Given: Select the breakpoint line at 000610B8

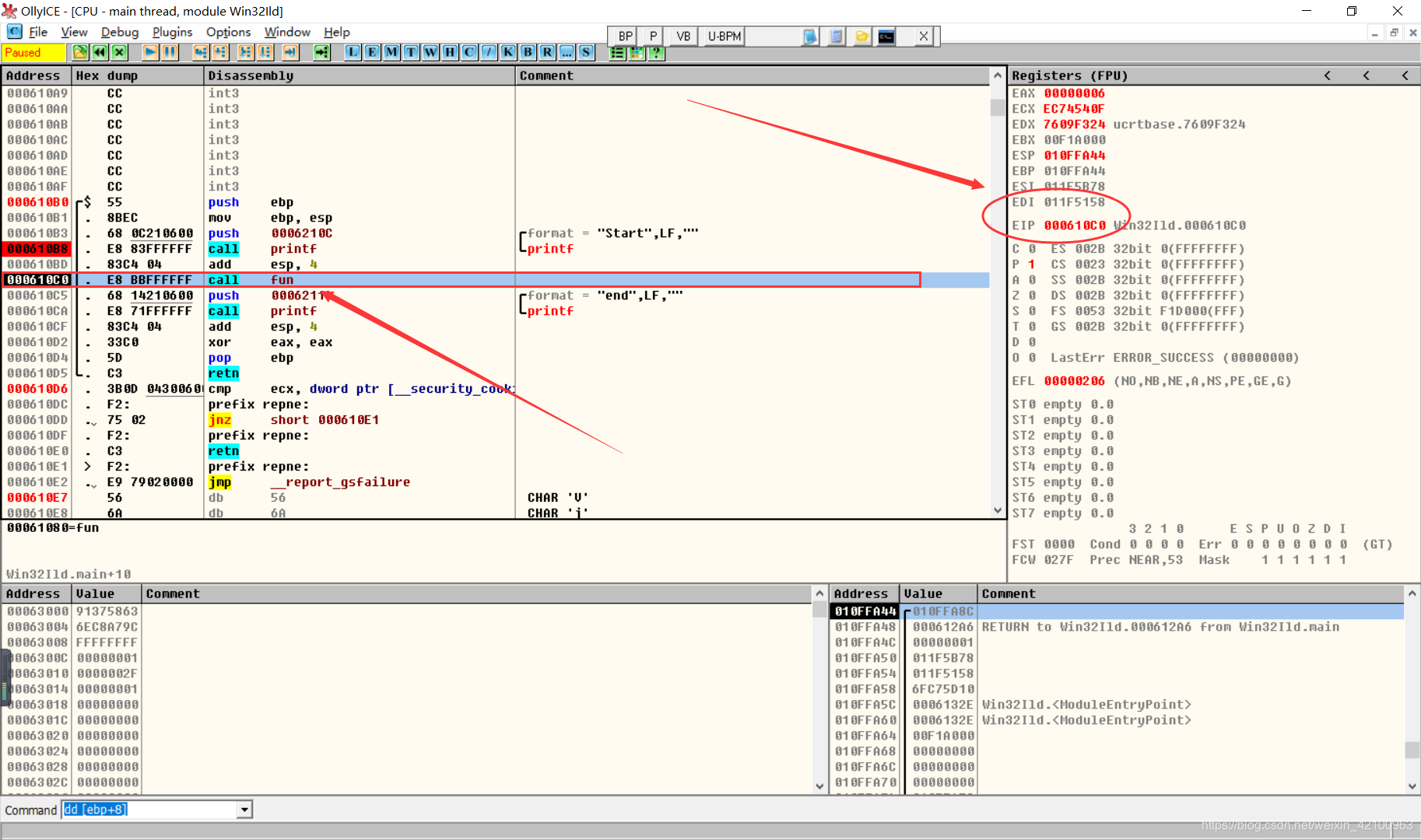Looking at the screenshot, I should point(496,249).
